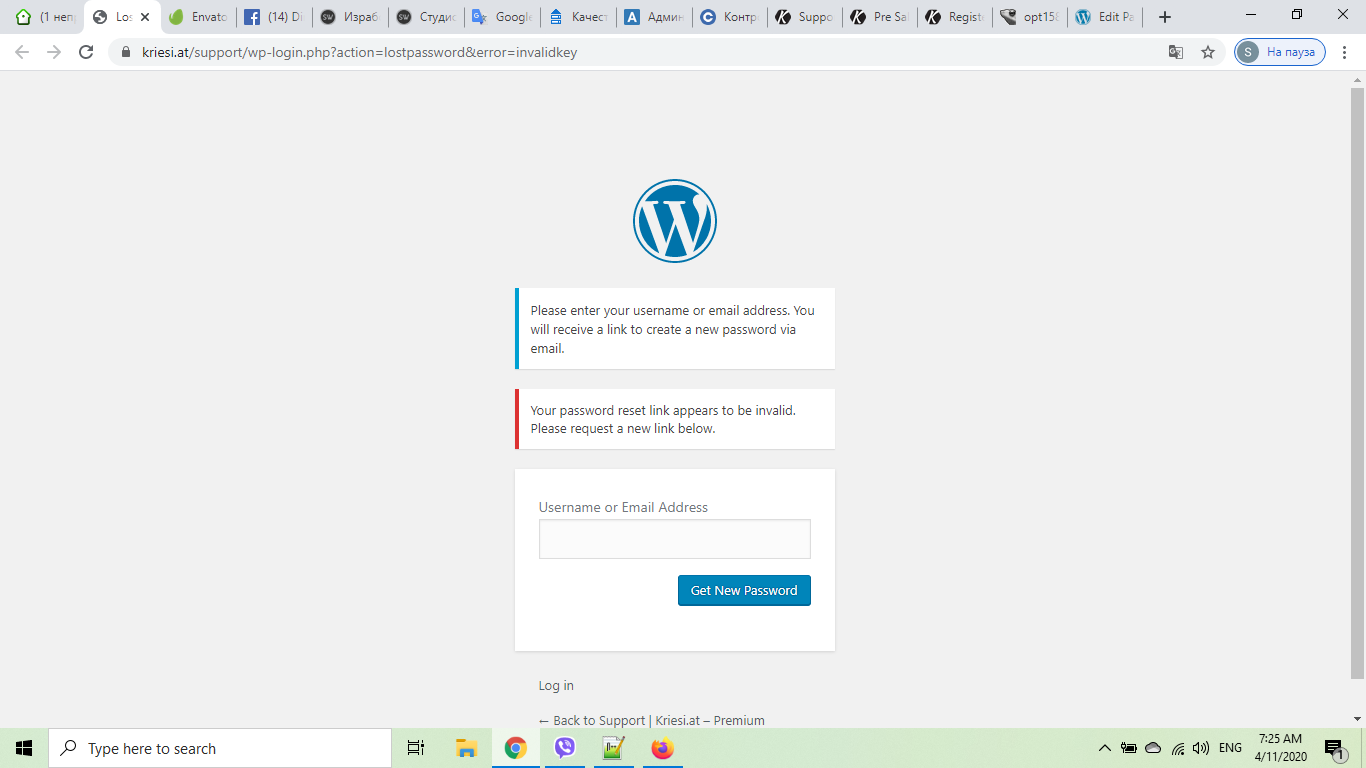Reload the page with the refresh icon
This screenshot has height=768, width=1366.
(x=86, y=52)
